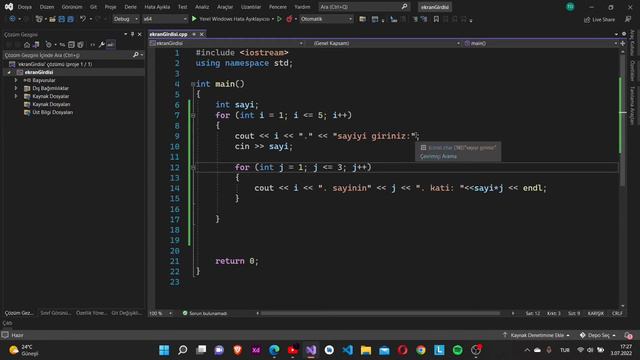The image size is (640, 360).
Task: Open the x64 platform dropdown
Action: pyautogui.click(x=165, y=19)
